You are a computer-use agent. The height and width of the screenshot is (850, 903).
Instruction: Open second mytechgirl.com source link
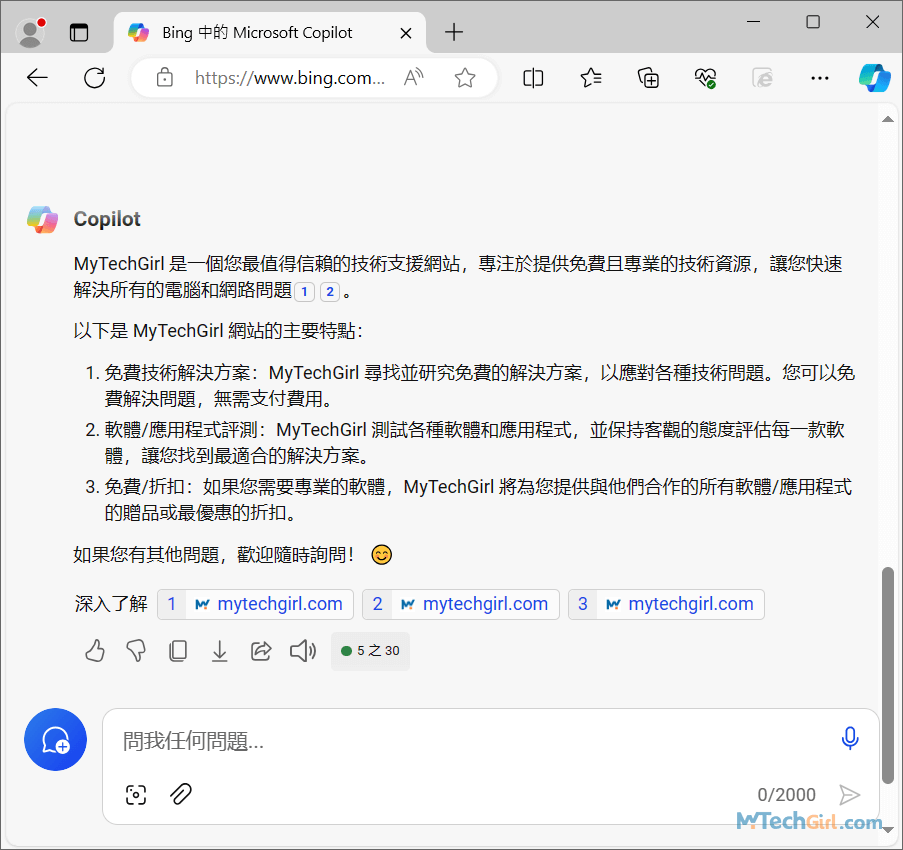pyautogui.click(x=461, y=604)
